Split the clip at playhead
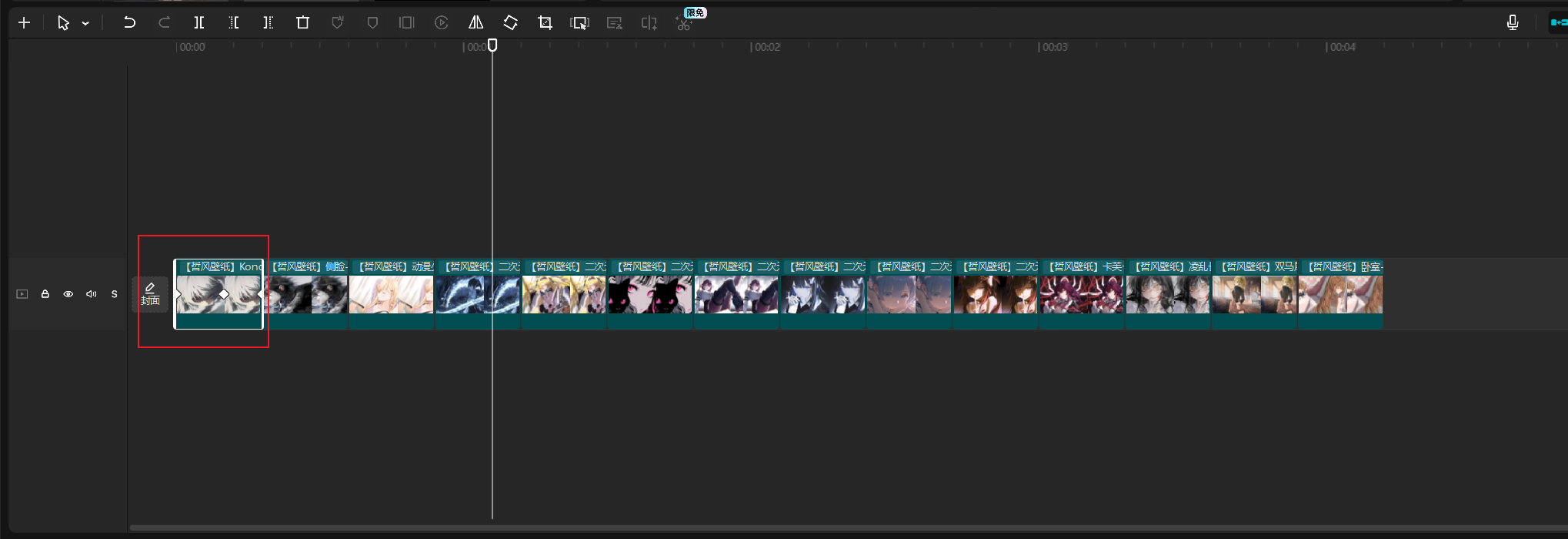This screenshot has width=1568, height=539. [199, 23]
